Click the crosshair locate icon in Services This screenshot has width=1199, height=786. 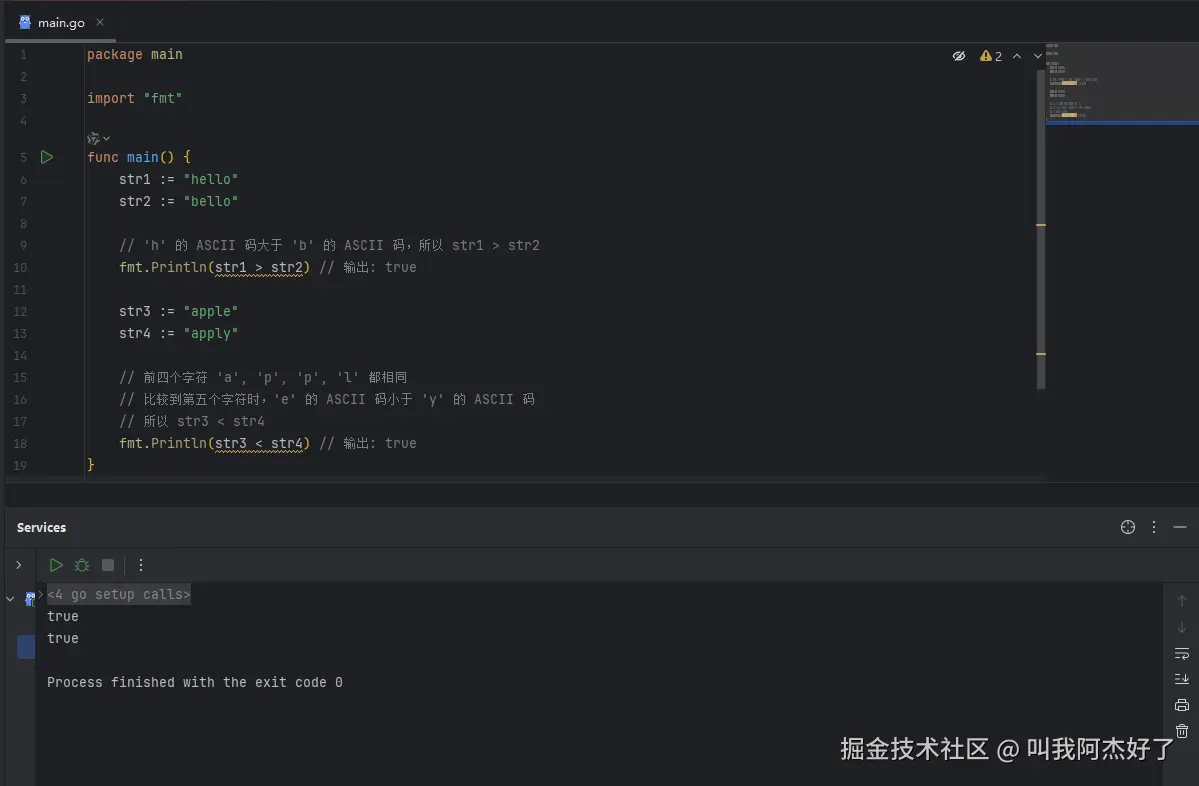tap(1128, 527)
